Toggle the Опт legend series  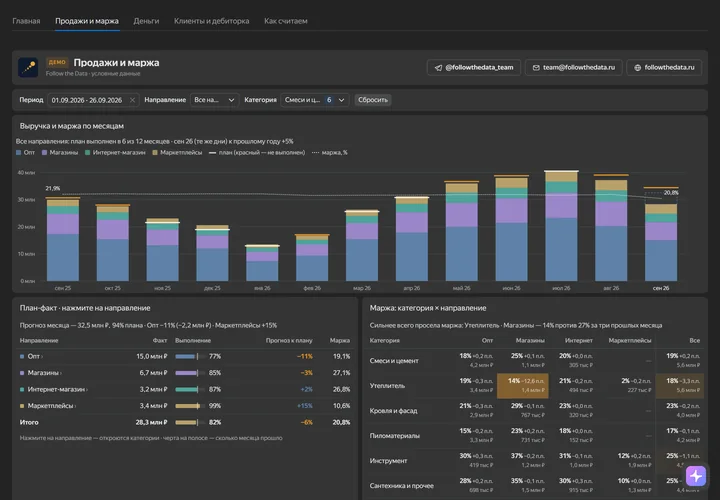pos(26,152)
